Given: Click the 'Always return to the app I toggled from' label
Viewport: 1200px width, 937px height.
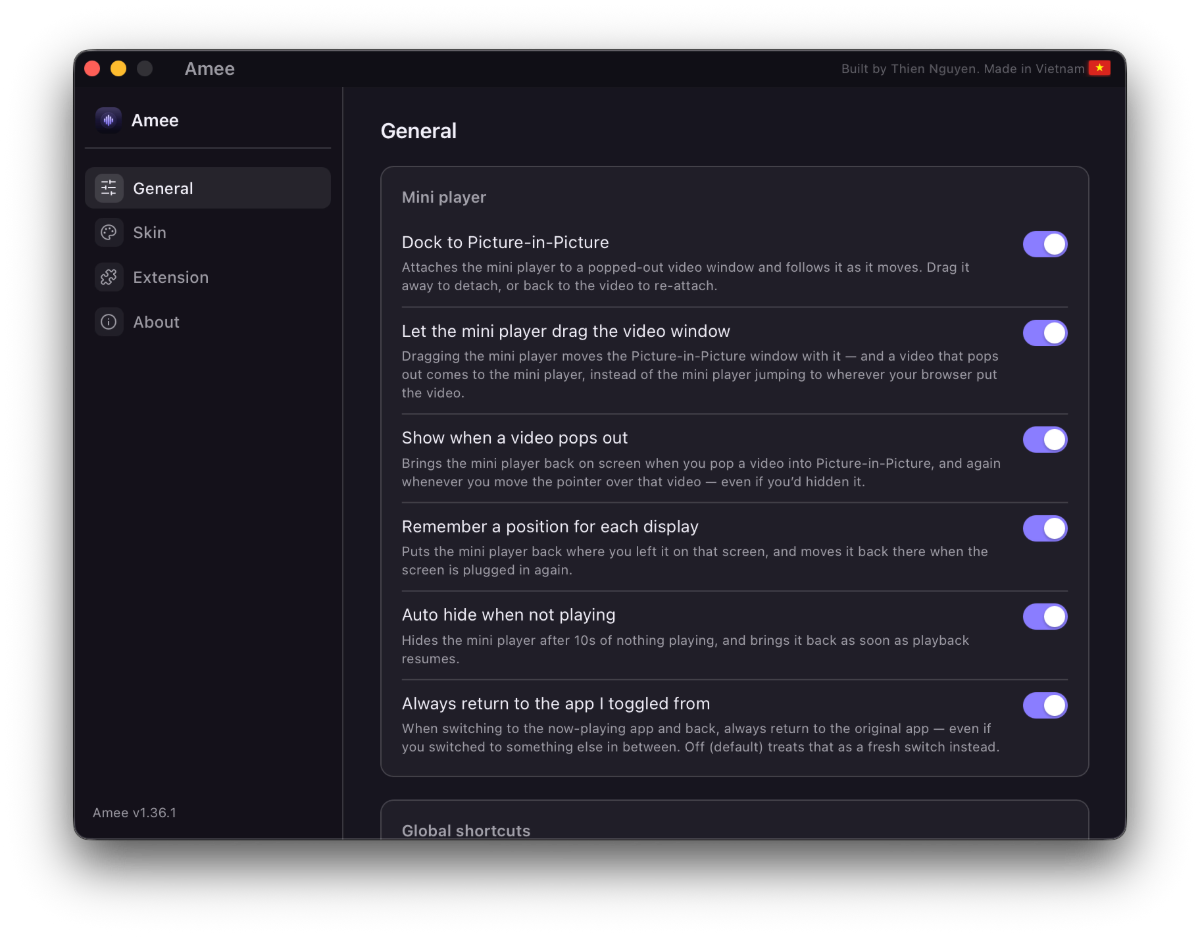Looking at the screenshot, I should [x=556, y=703].
